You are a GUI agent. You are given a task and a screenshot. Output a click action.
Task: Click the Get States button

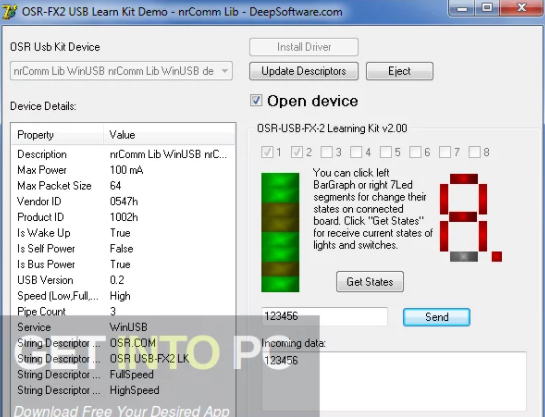pos(370,282)
